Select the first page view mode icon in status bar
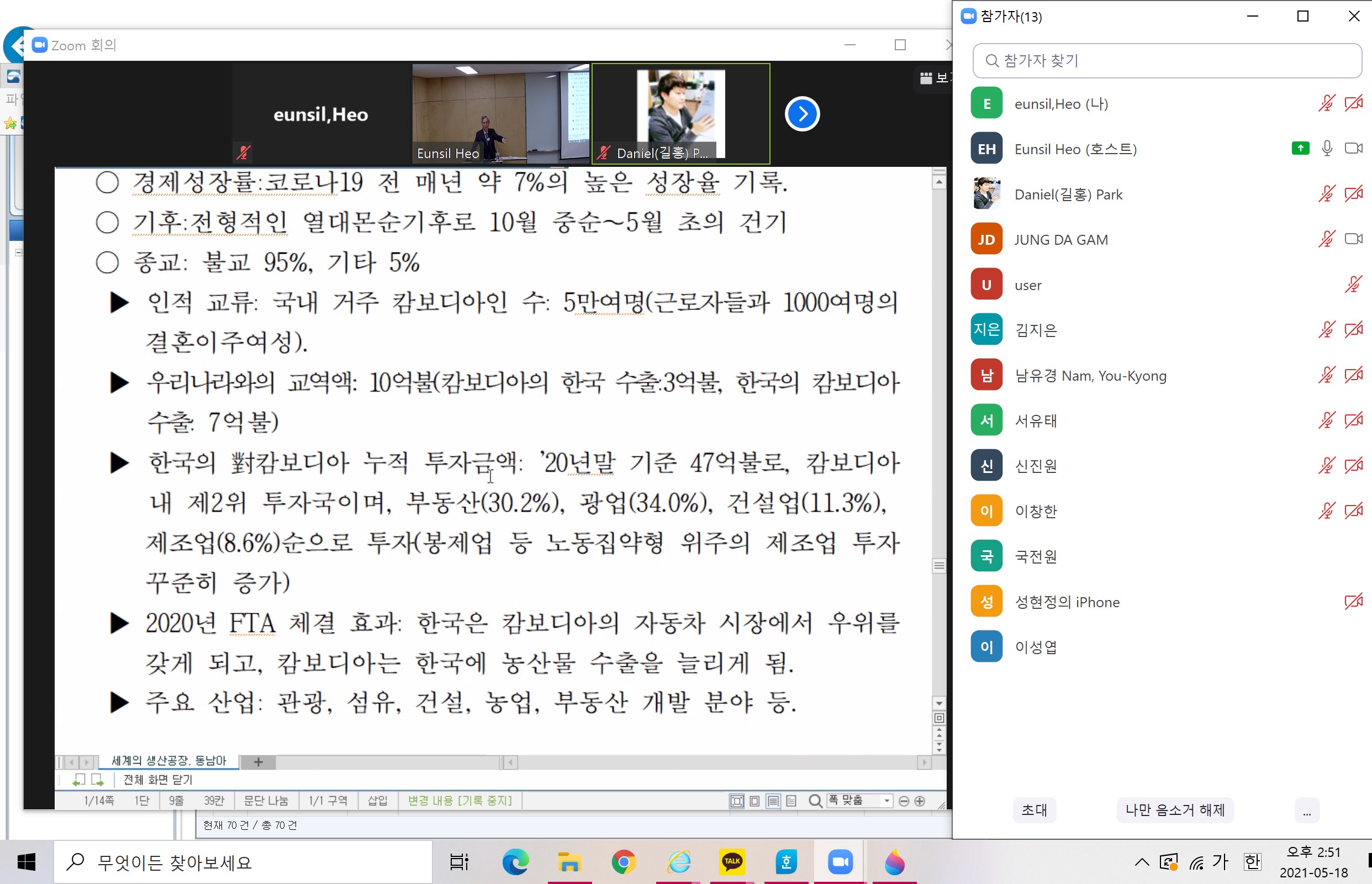This screenshot has width=1372, height=884. (x=737, y=801)
